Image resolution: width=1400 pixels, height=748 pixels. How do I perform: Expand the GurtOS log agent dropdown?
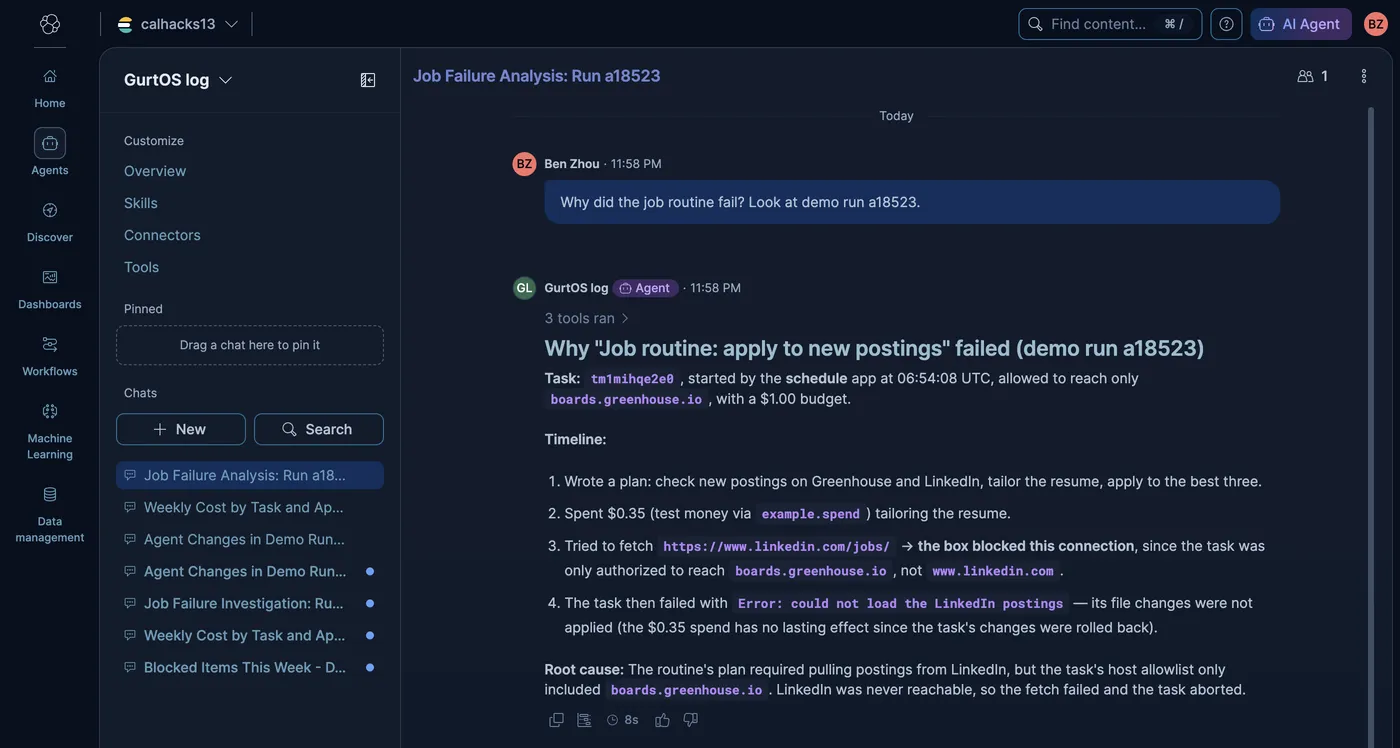179,80
